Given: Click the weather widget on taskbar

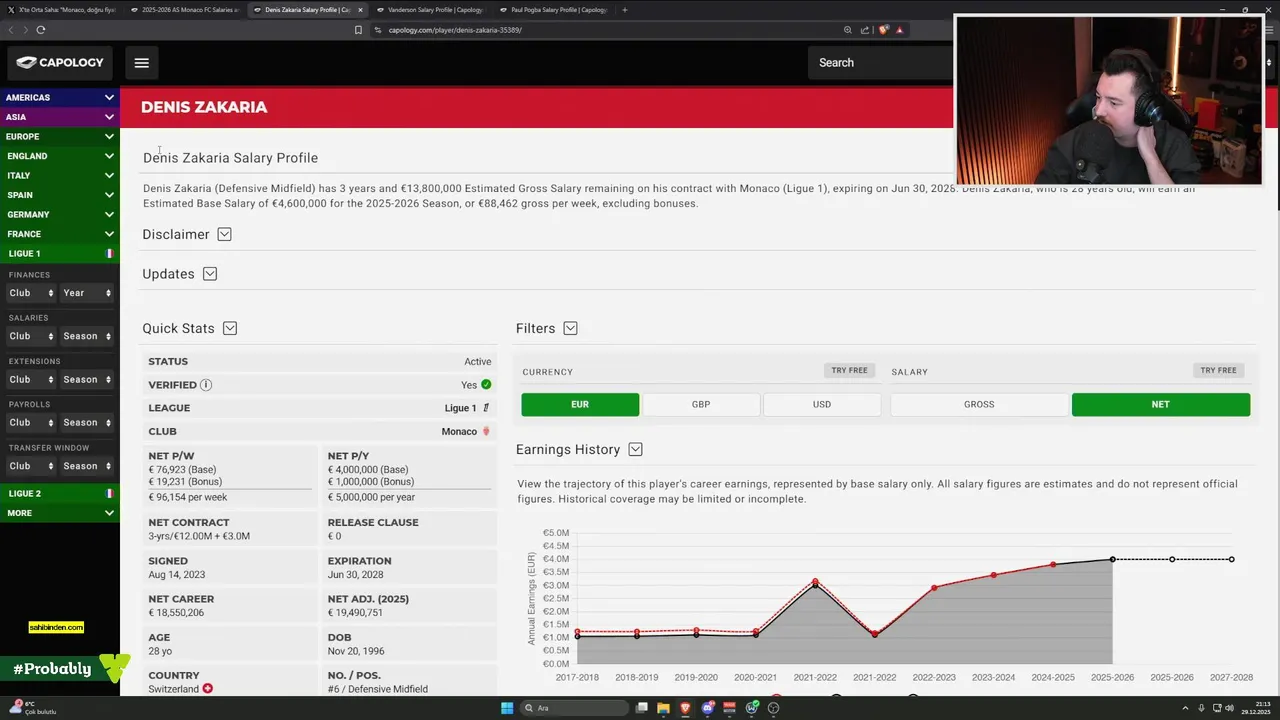Looking at the screenshot, I should coord(32,708).
